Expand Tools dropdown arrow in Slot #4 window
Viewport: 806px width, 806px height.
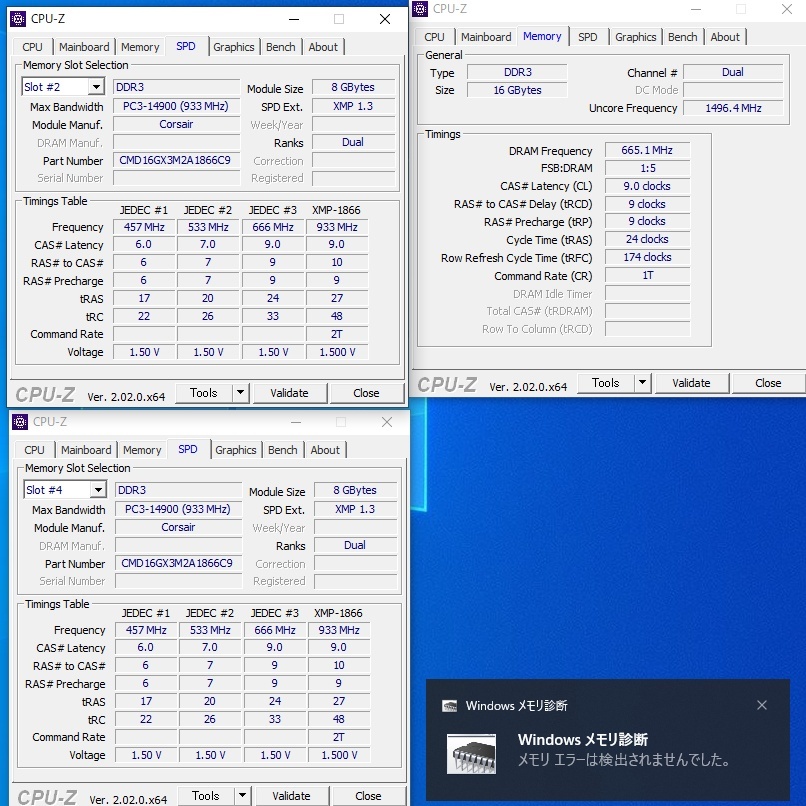click(x=242, y=796)
